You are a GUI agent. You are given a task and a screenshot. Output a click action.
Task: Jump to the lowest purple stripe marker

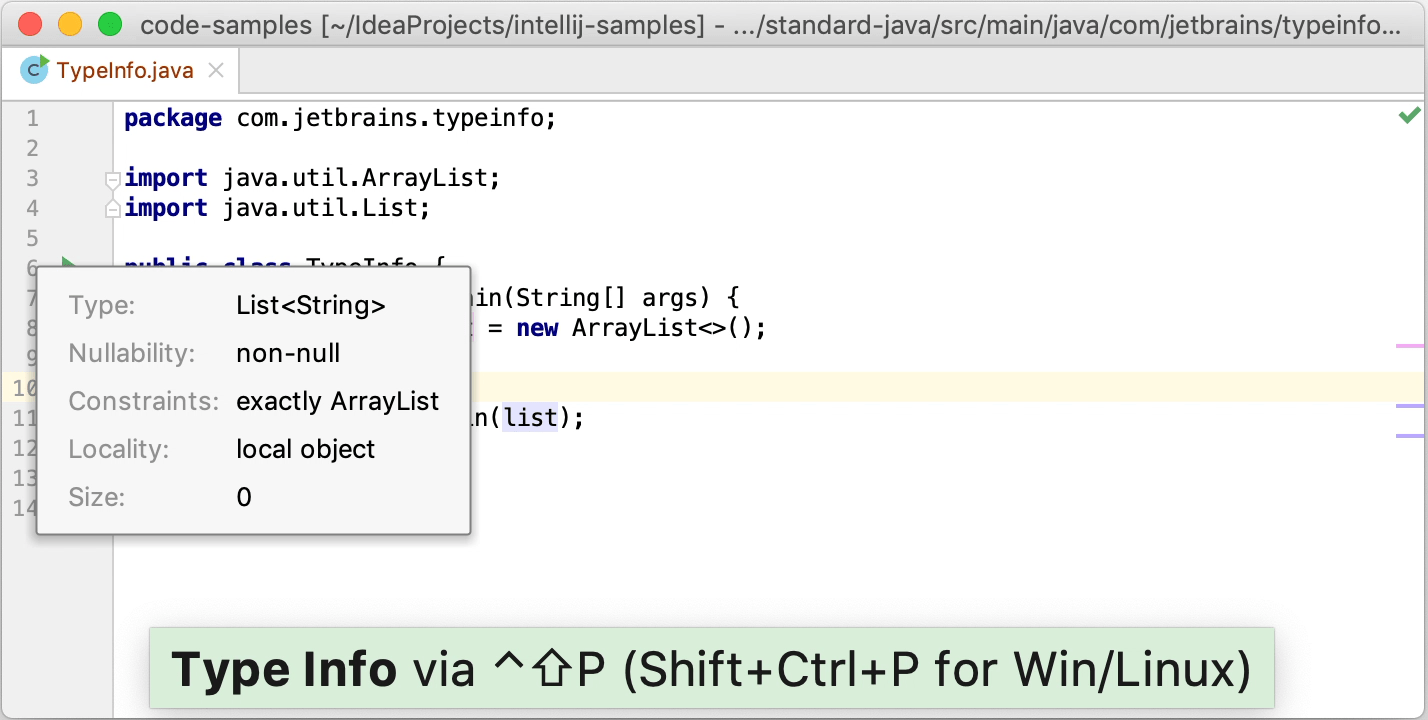click(1409, 436)
